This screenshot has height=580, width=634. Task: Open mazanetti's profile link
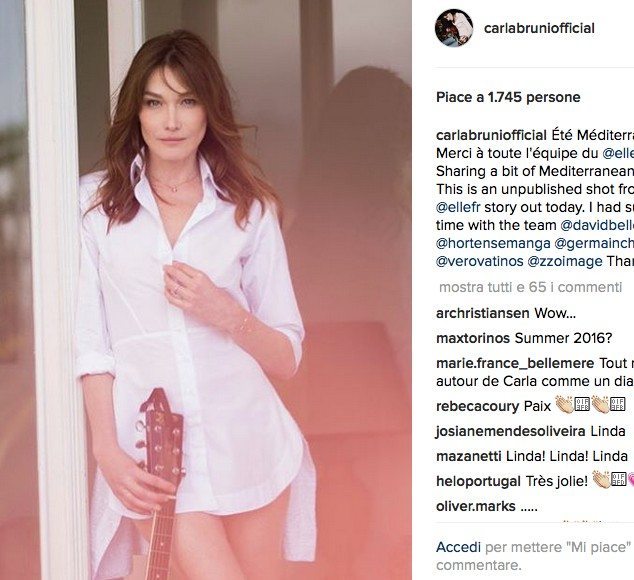(x=469, y=457)
